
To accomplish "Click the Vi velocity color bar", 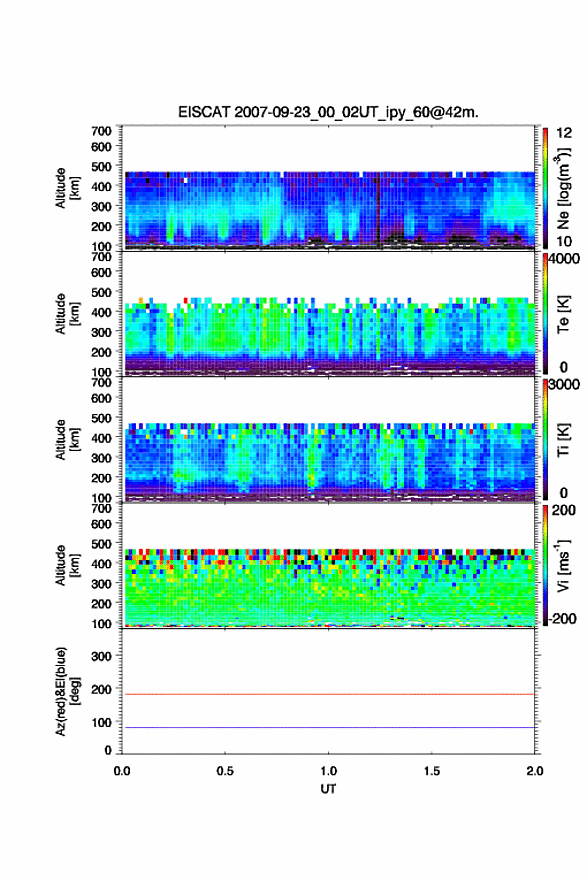I will [x=545, y=565].
